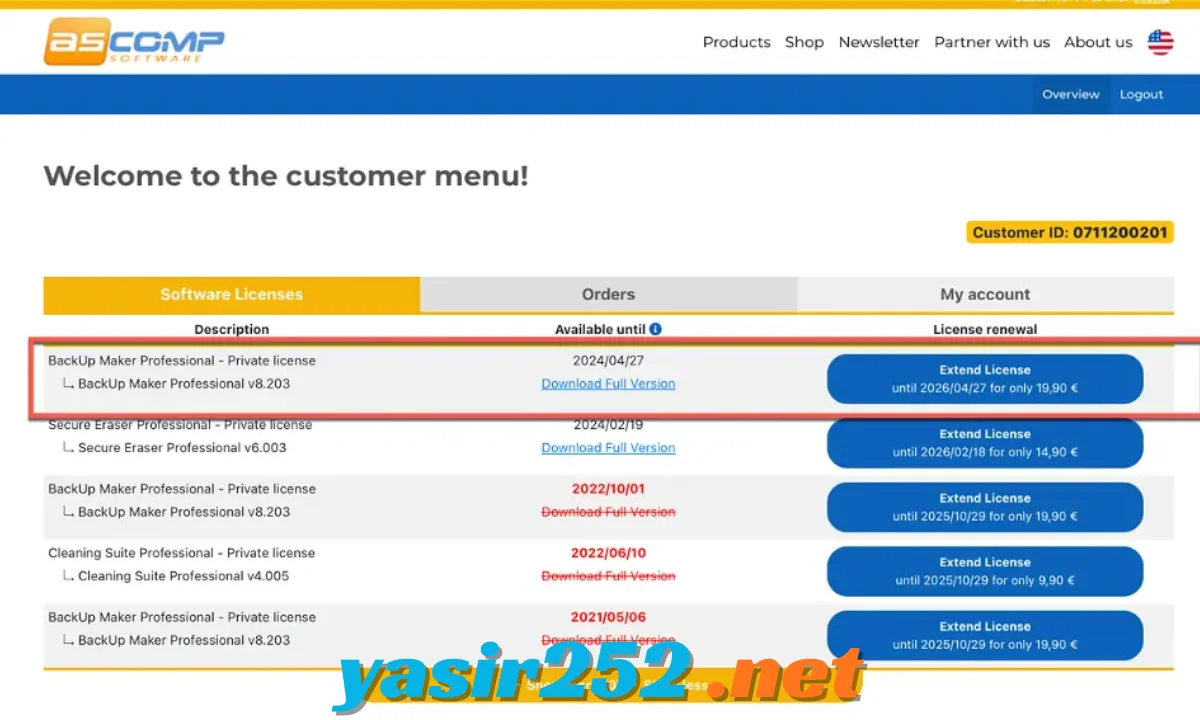This screenshot has width=1200, height=720.
Task: Extend the BackUp Maker license expired 2021/05/06
Action: (985, 635)
